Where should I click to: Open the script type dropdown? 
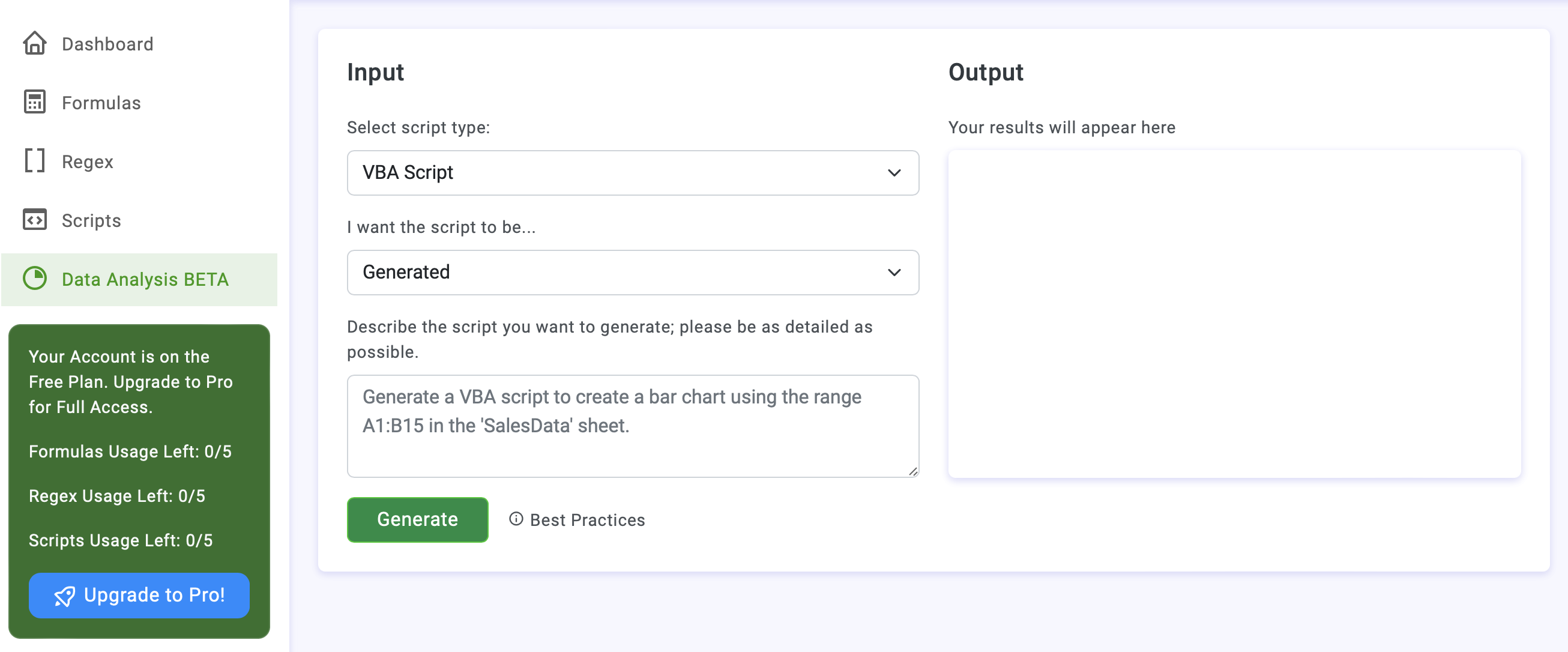[633, 173]
